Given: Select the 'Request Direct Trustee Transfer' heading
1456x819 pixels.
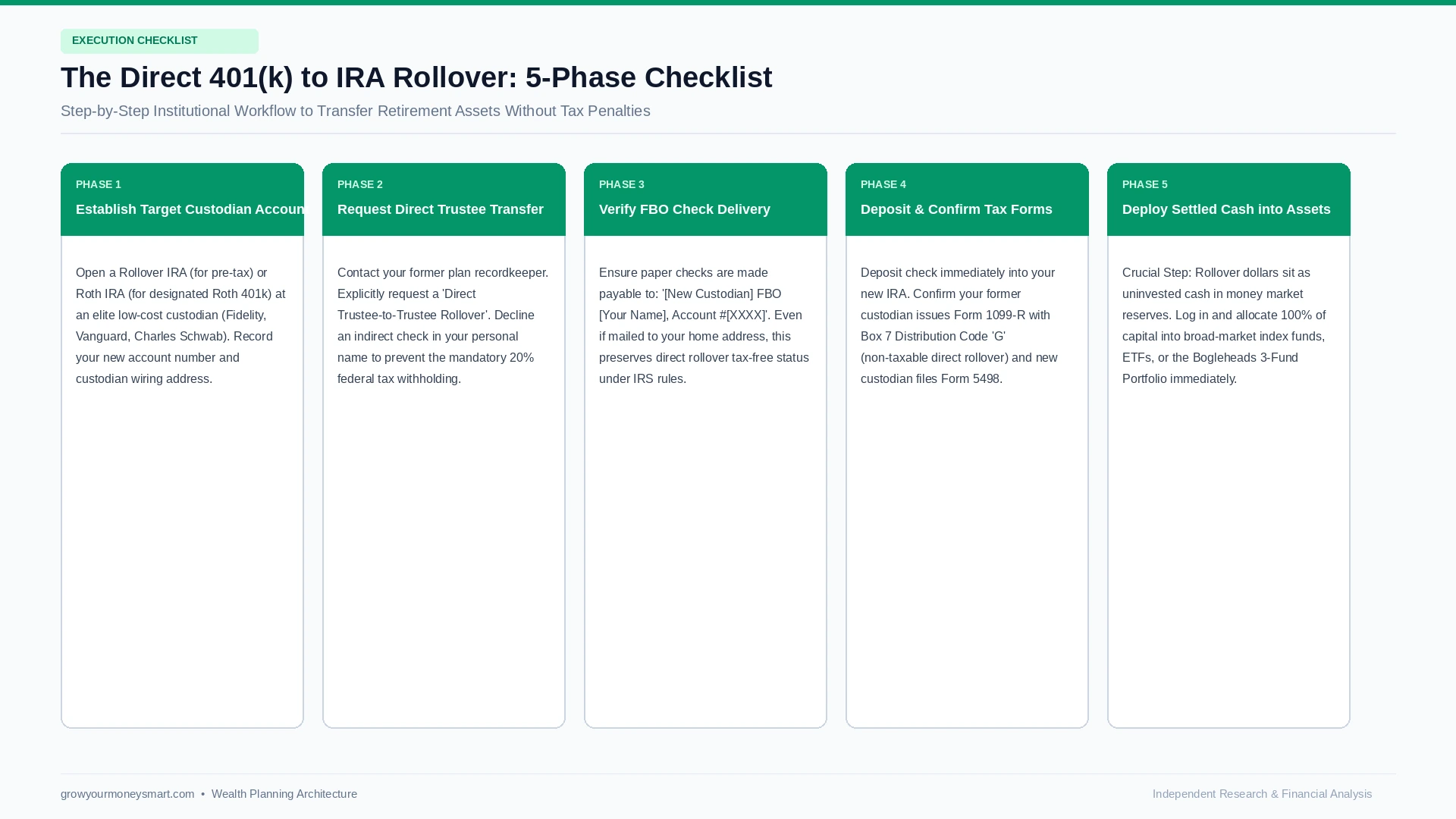Looking at the screenshot, I should 441,209.
